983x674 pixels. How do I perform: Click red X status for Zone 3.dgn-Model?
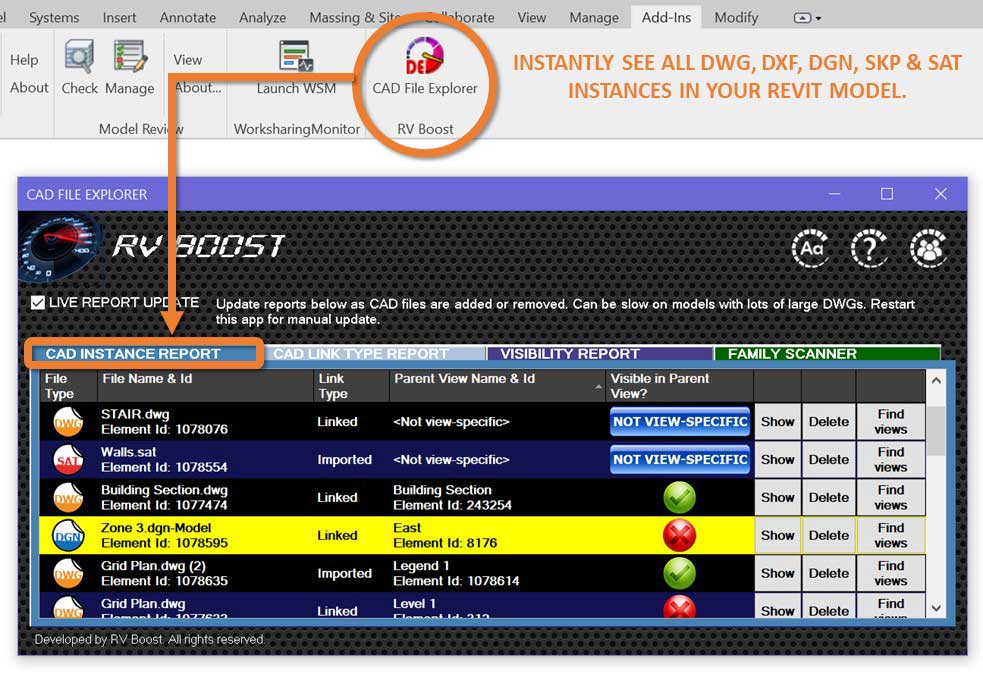click(x=680, y=535)
